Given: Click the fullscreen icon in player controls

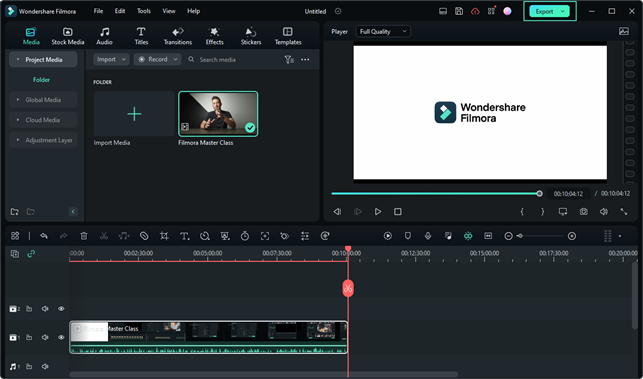Looking at the screenshot, I should click(624, 212).
